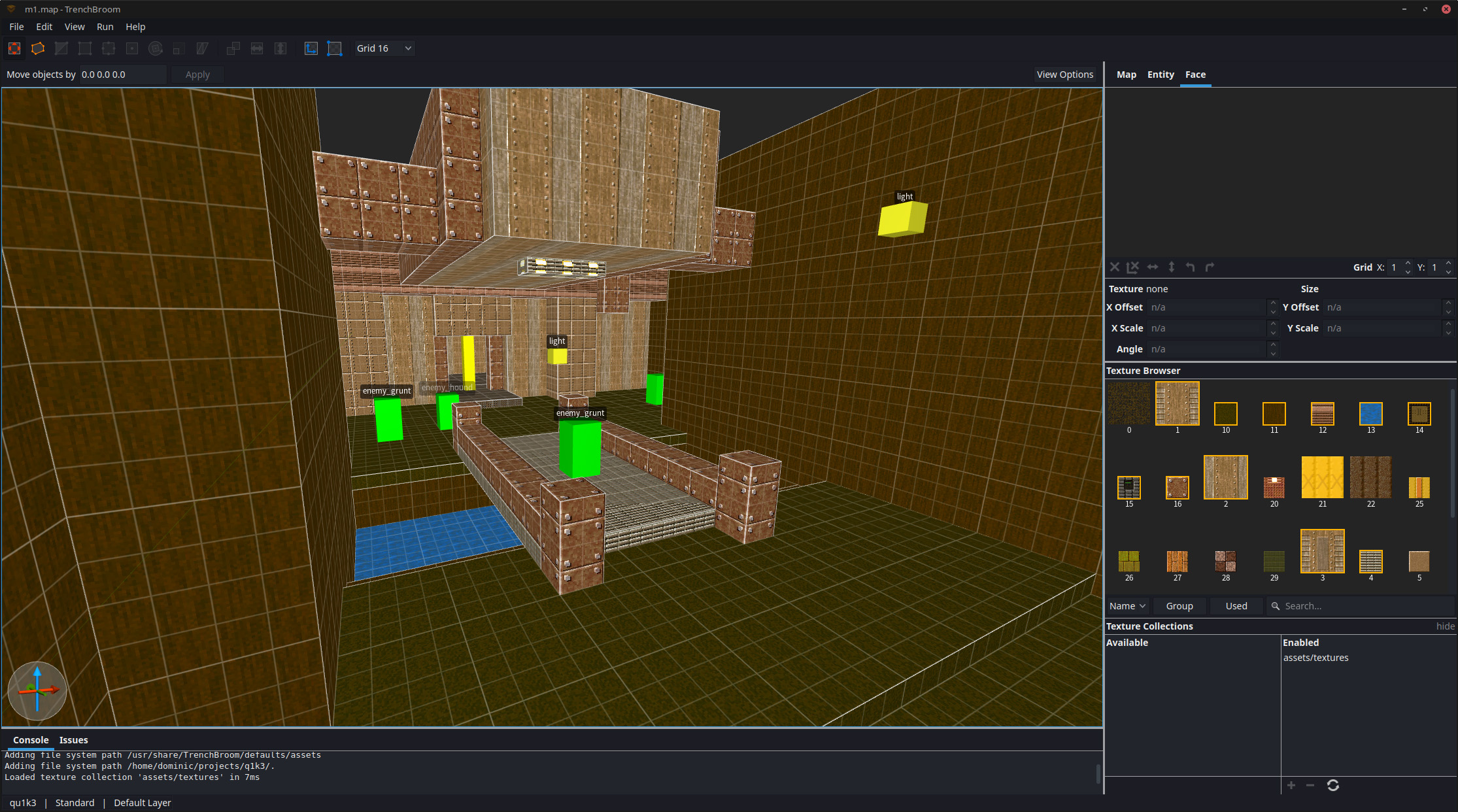Switch to the Entity tab
The width and height of the screenshot is (1458, 812).
(1160, 75)
